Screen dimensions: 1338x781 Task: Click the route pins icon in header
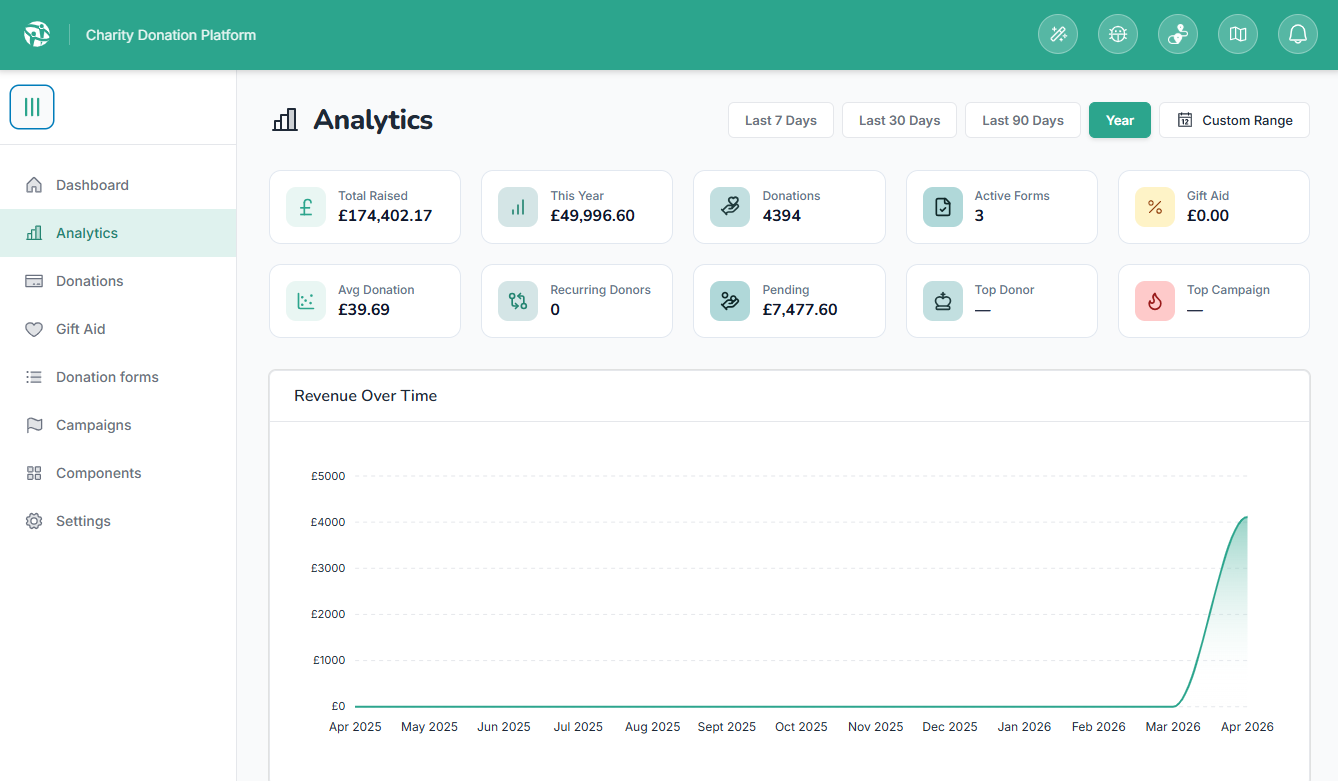tap(1178, 35)
